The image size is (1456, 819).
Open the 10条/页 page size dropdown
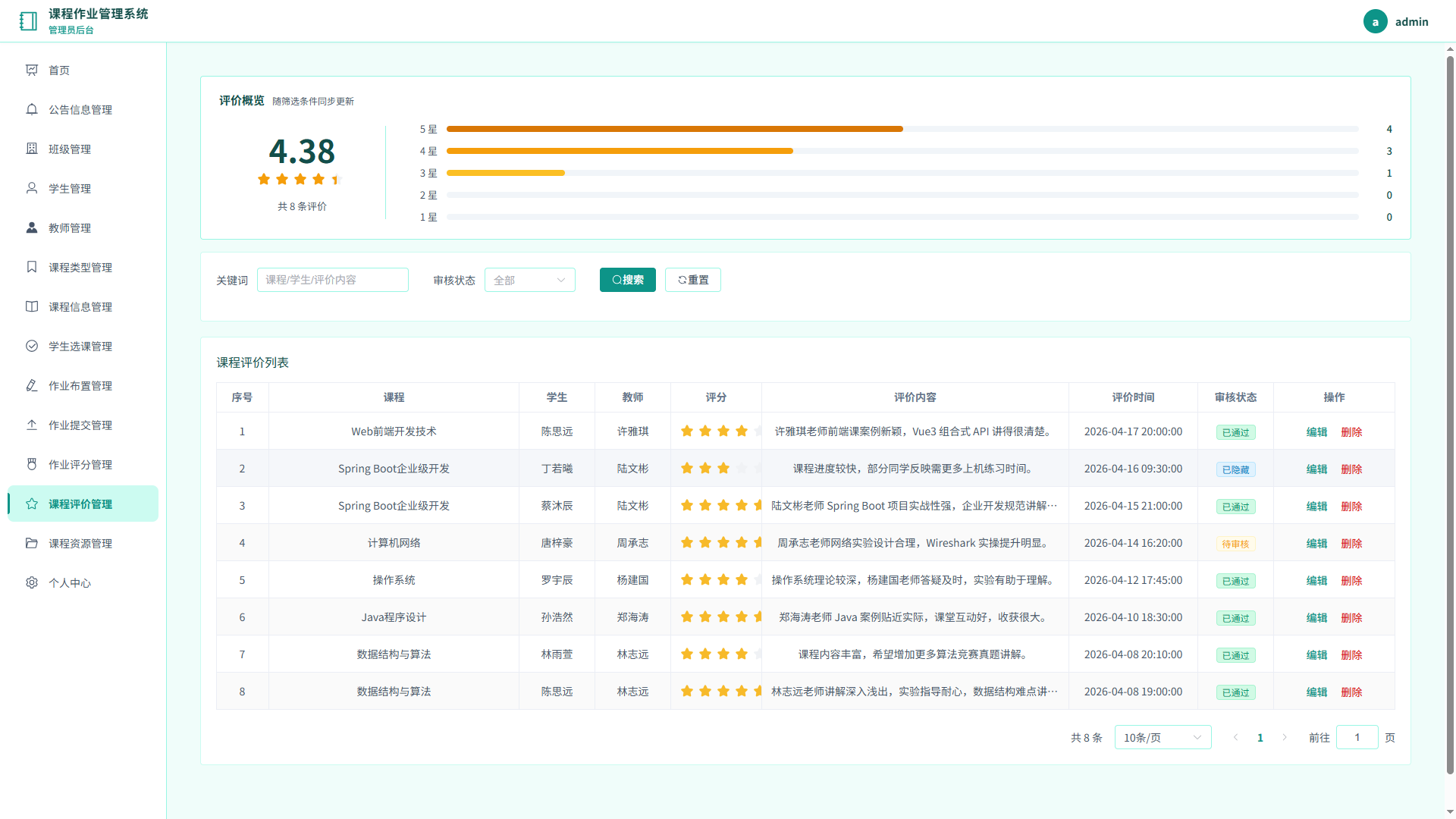(x=1163, y=737)
